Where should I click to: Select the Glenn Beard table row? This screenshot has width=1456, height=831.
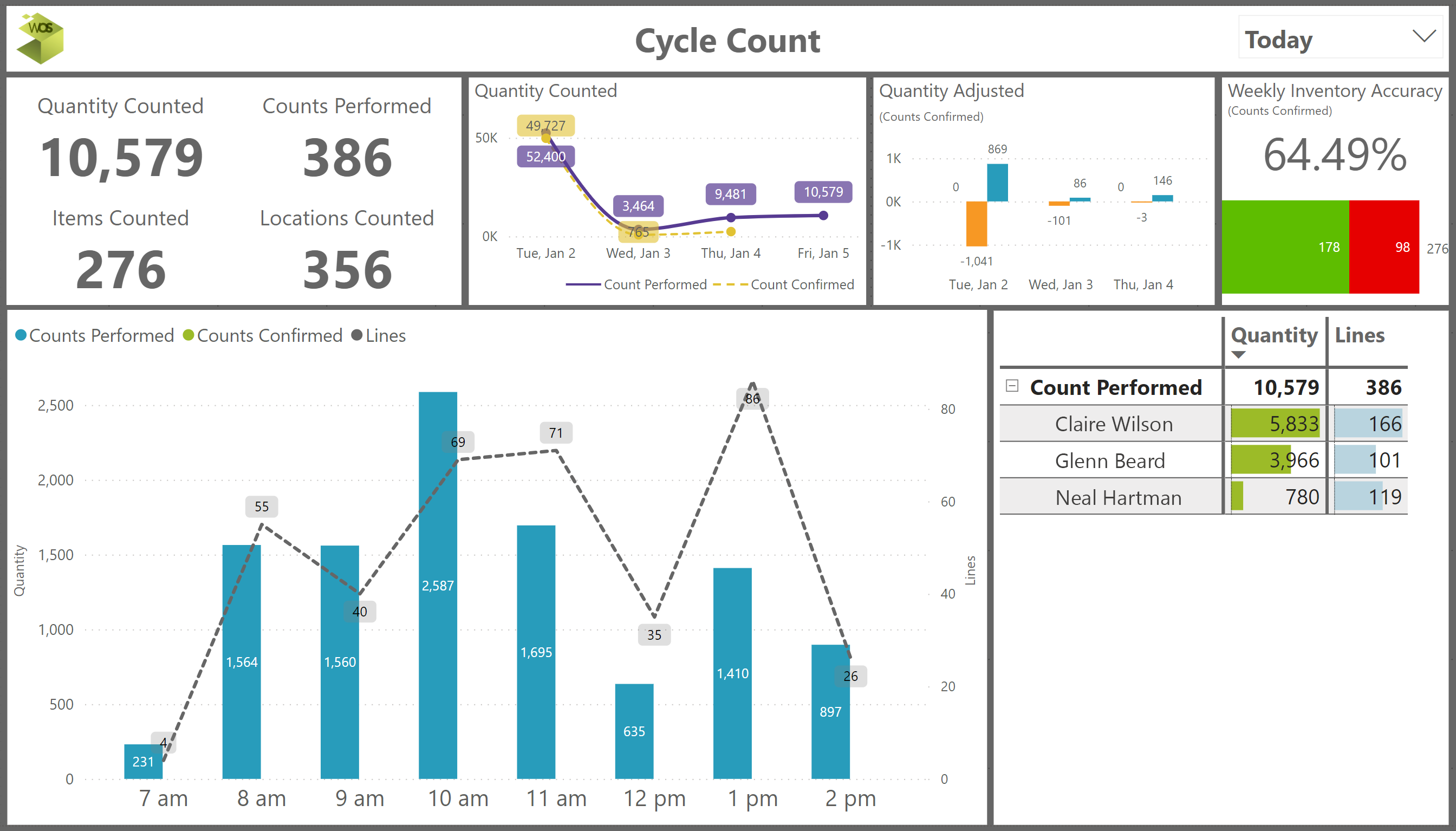click(1110, 460)
